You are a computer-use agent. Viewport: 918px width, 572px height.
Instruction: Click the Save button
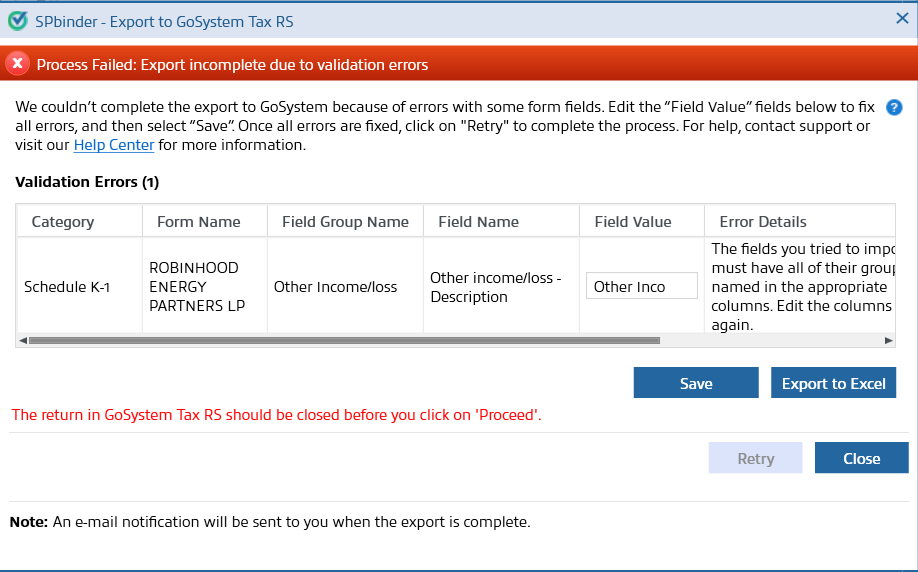coord(696,383)
